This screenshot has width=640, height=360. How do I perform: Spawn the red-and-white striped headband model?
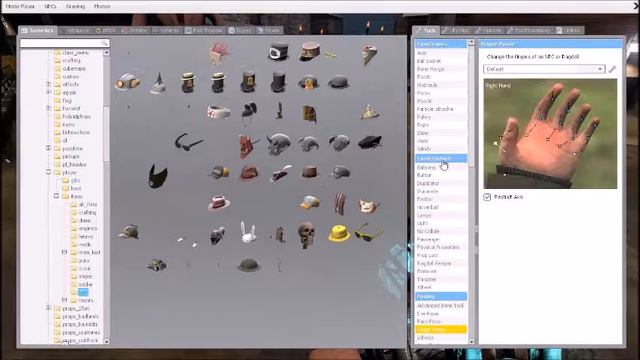point(219,112)
